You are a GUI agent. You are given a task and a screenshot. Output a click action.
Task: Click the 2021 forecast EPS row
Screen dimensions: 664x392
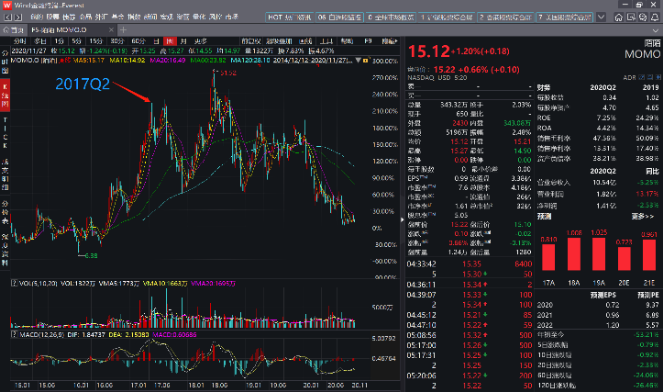[598, 315]
